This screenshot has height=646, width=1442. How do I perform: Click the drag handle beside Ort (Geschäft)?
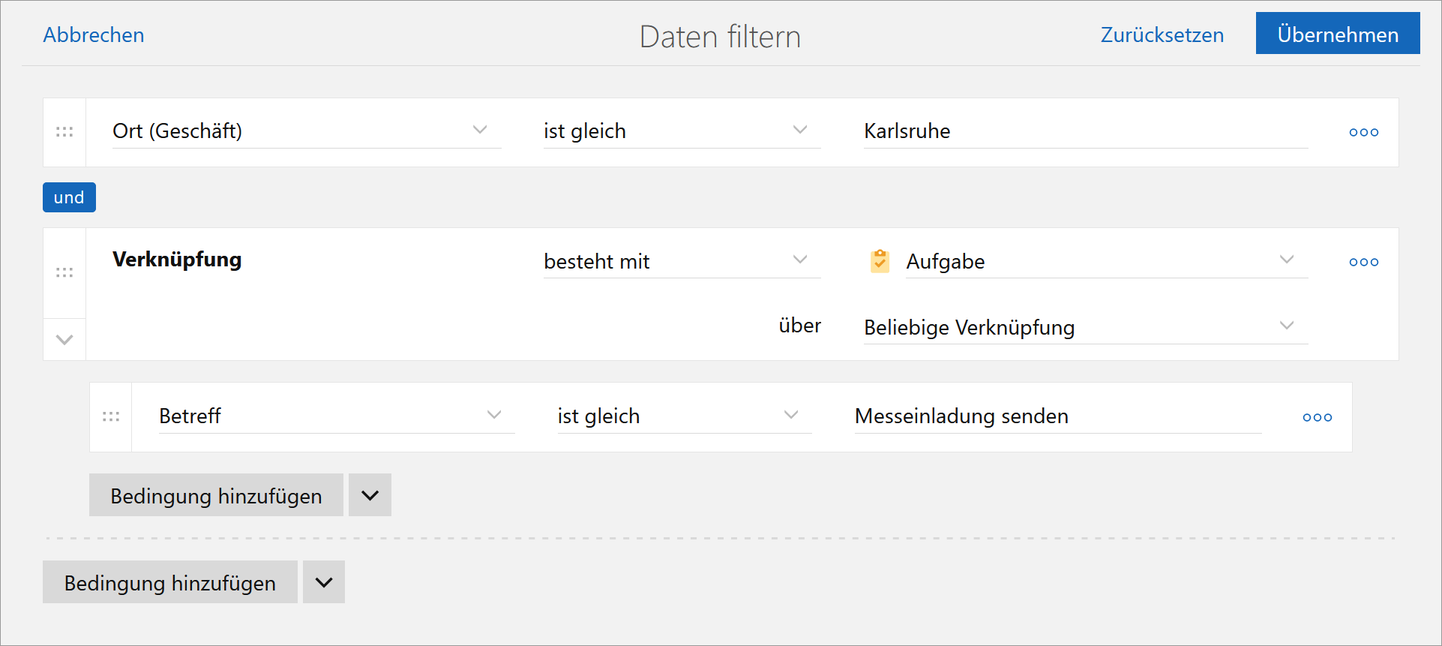point(64,131)
